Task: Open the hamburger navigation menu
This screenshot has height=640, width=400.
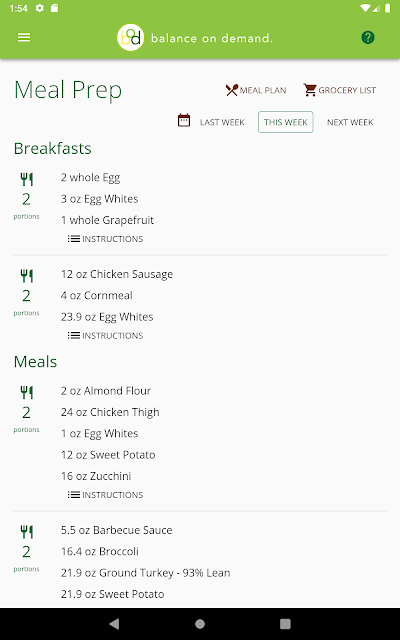Action: (24, 38)
